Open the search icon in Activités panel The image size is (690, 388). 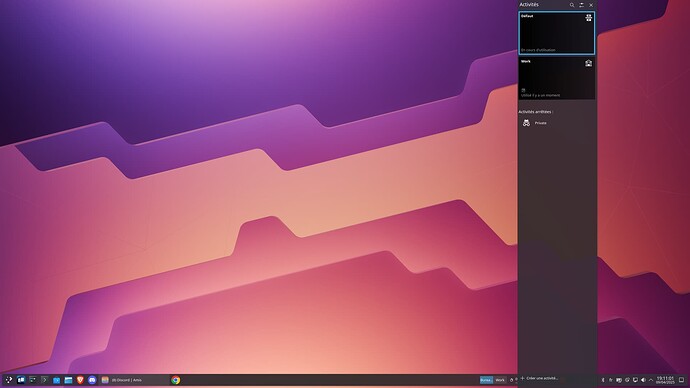(x=572, y=5)
